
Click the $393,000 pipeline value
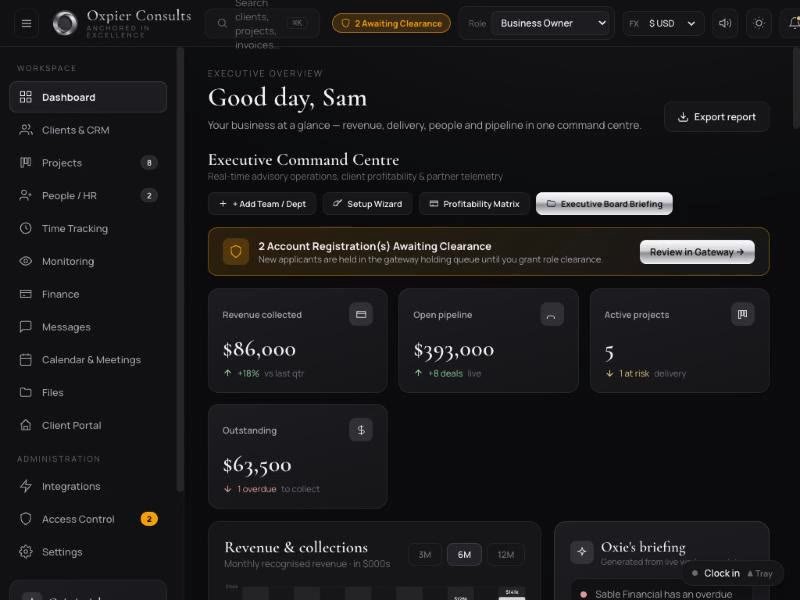[454, 349]
